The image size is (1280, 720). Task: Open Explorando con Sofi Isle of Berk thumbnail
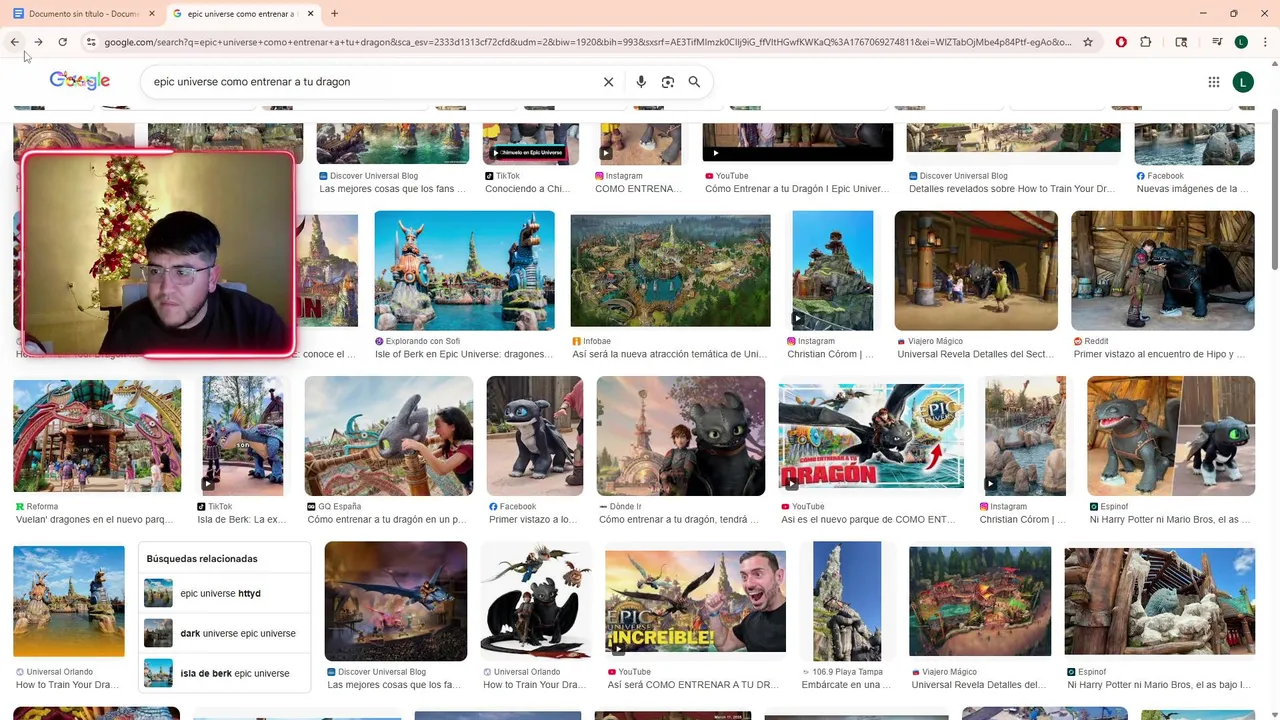[464, 270]
